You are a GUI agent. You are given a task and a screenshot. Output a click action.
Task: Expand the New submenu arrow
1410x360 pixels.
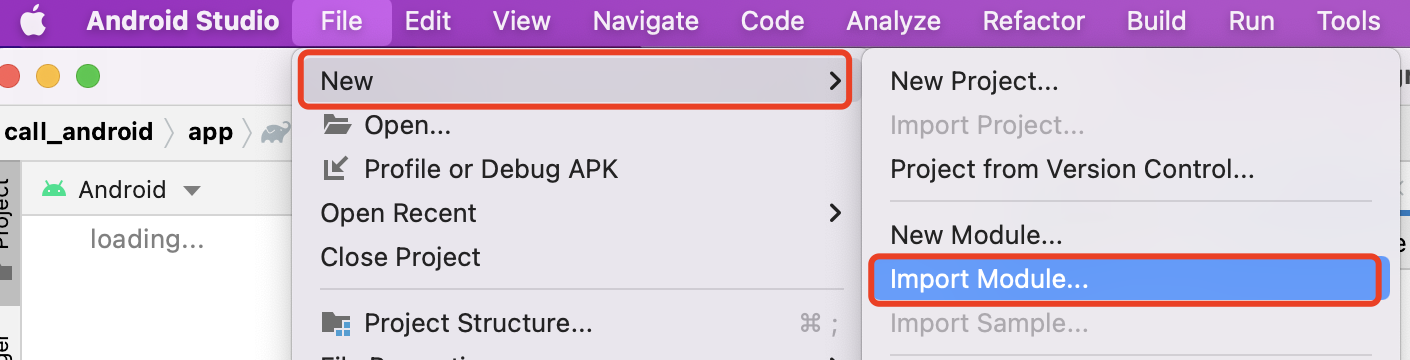click(x=835, y=81)
